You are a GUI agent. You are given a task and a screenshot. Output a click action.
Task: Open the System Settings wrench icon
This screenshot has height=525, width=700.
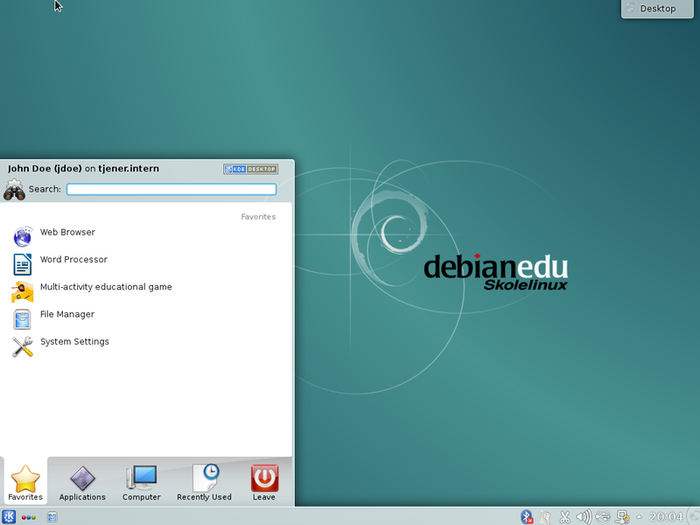point(22,346)
